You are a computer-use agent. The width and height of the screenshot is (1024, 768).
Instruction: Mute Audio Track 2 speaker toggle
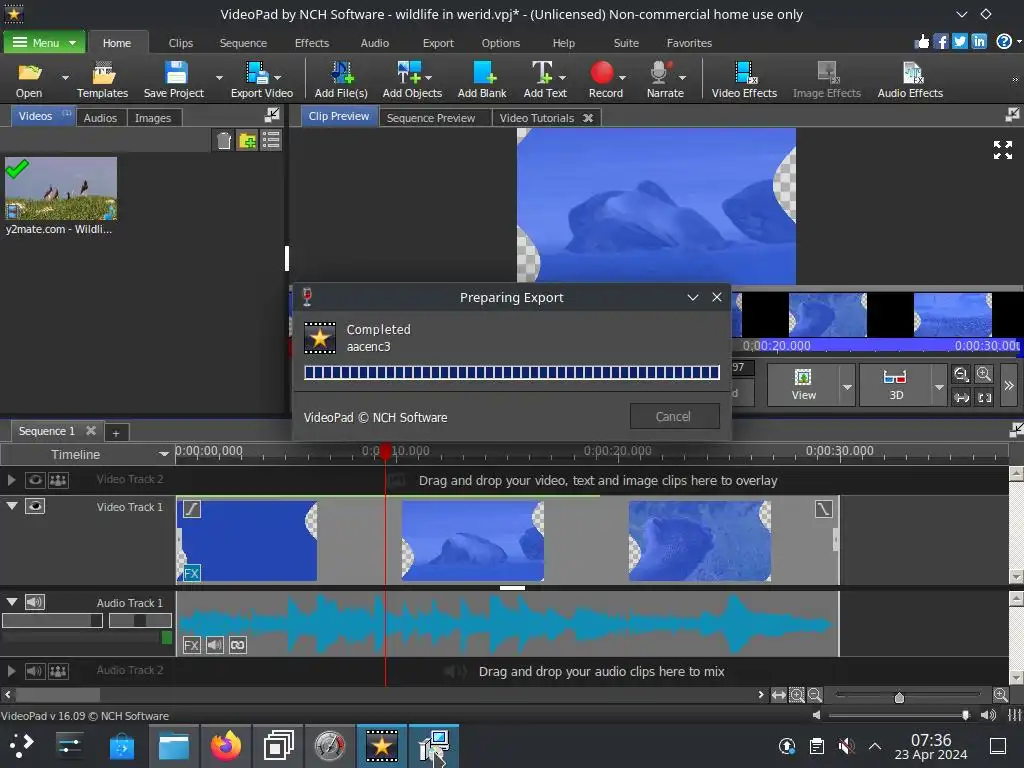(x=35, y=671)
